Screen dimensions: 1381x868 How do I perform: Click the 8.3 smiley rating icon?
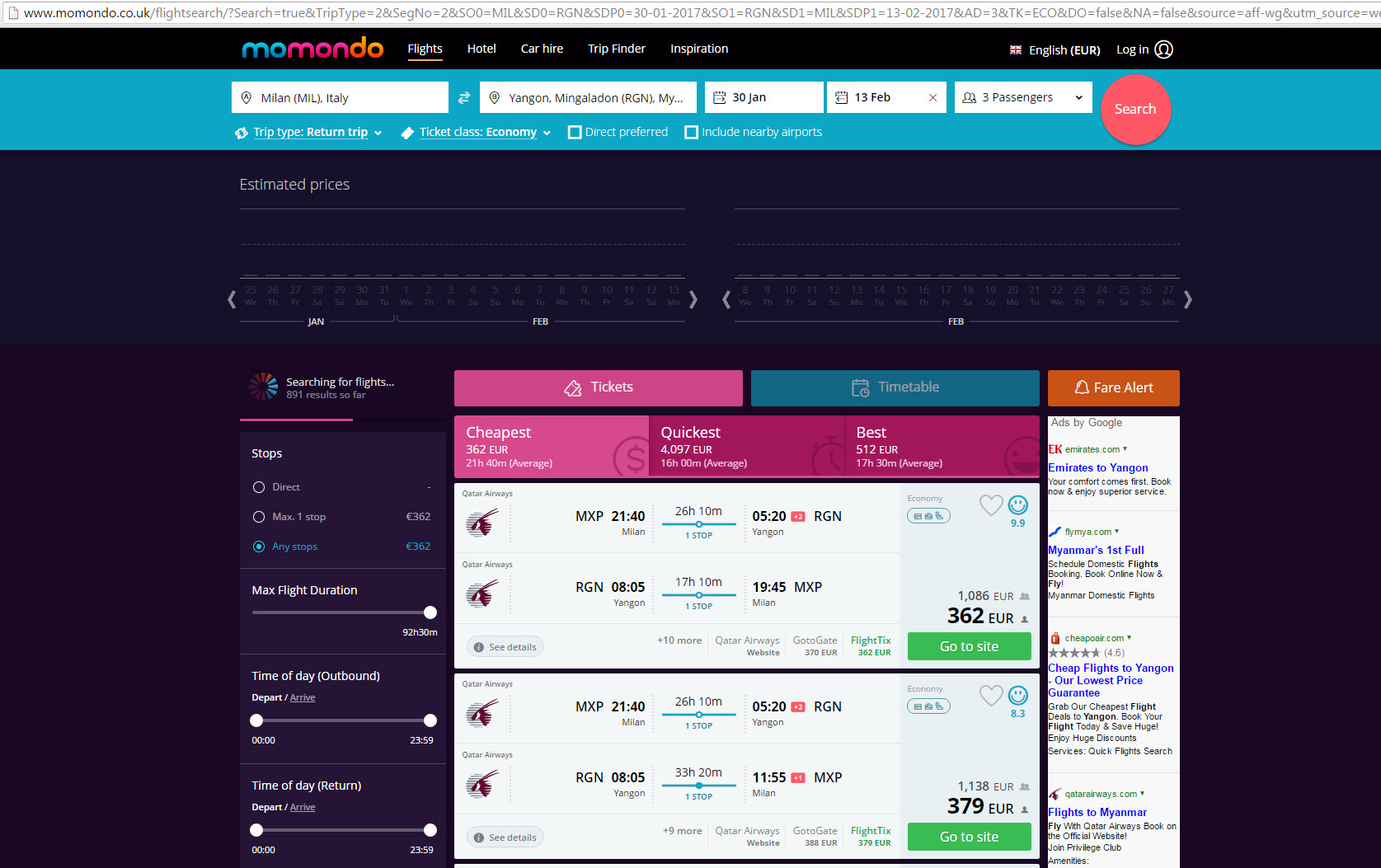click(1018, 695)
